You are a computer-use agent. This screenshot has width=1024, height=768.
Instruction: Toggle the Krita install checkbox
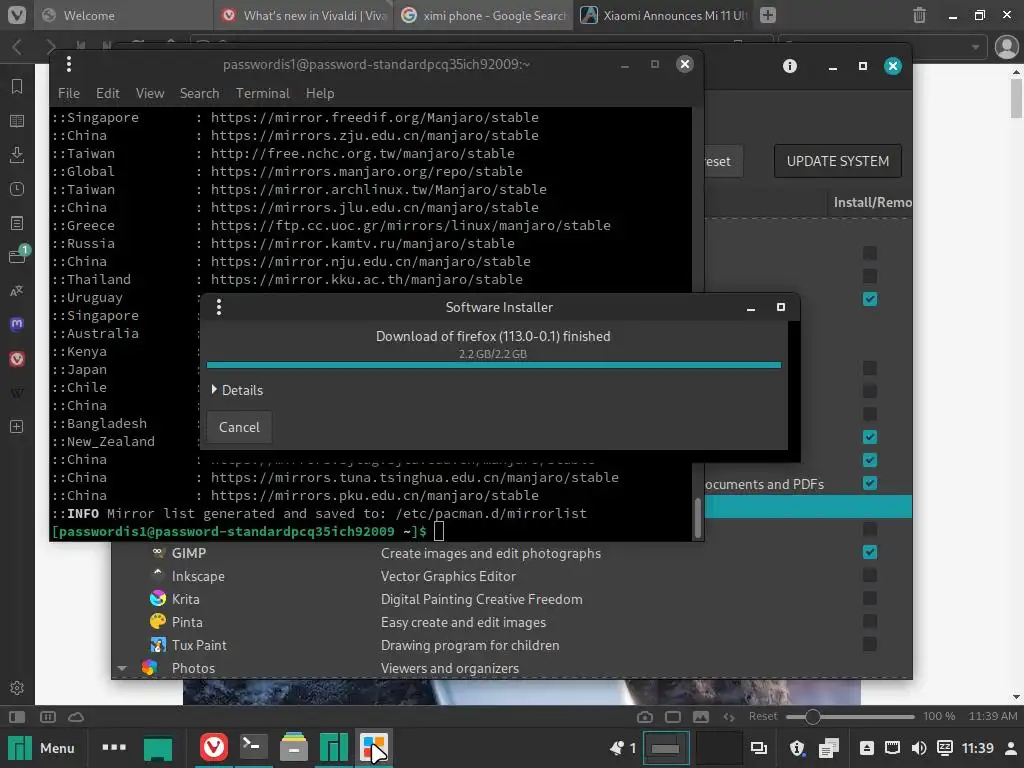tap(870, 598)
